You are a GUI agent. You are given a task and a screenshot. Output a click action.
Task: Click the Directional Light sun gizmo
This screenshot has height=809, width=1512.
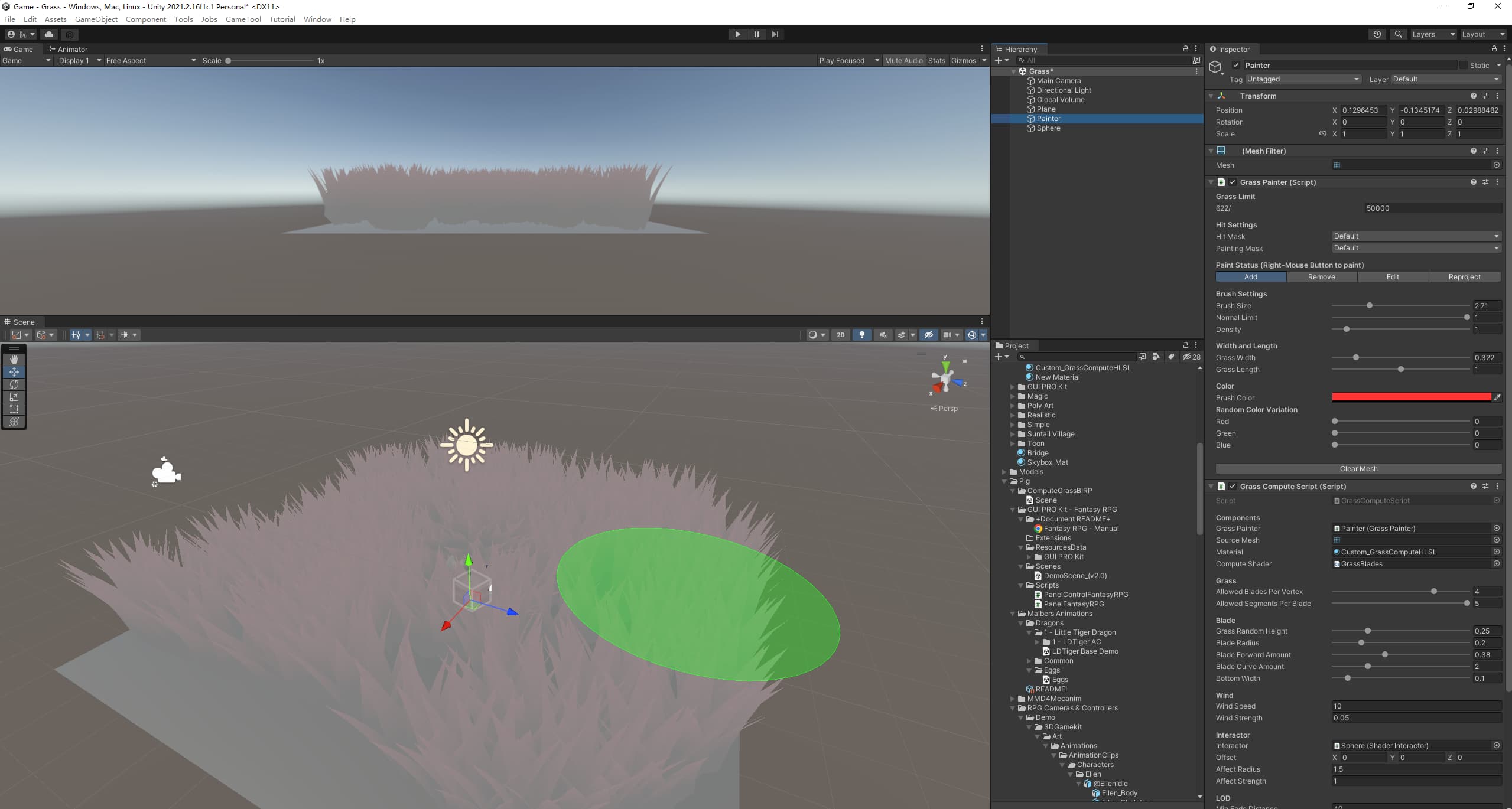pos(466,445)
